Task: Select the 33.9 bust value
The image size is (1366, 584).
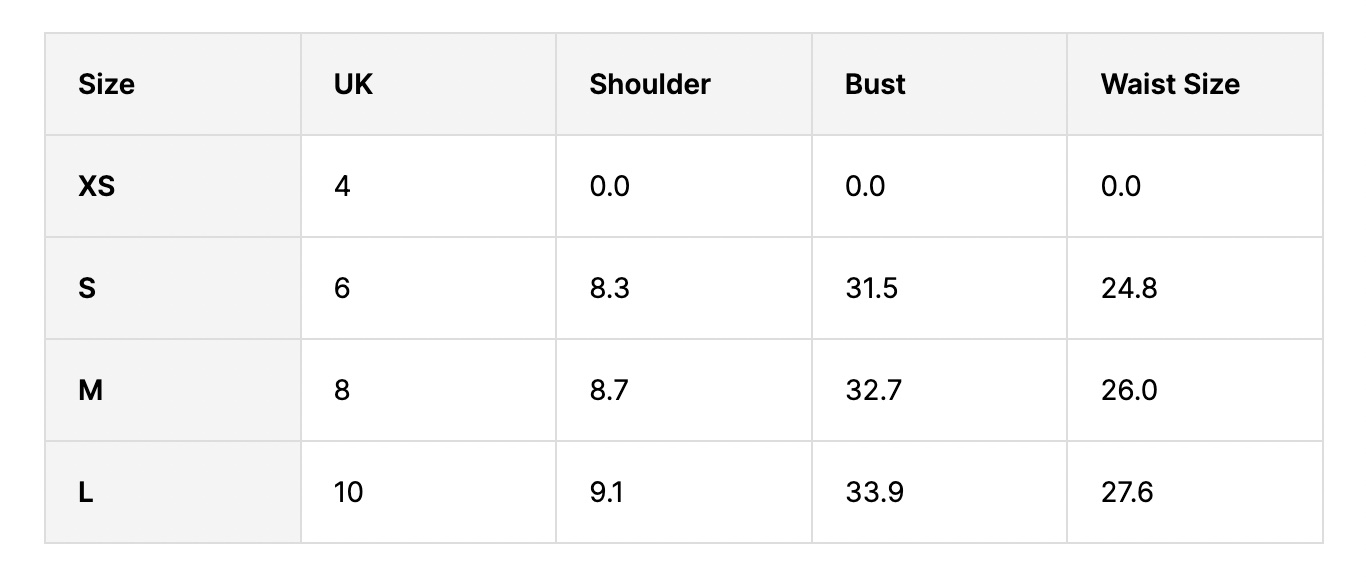Action: pyautogui.click(x=873, y=492)
